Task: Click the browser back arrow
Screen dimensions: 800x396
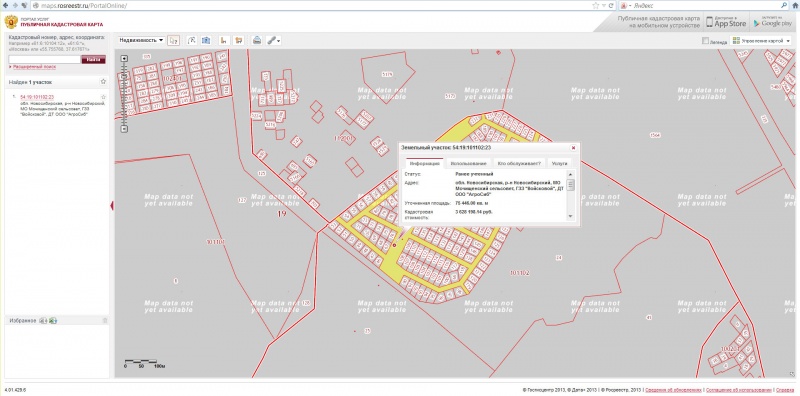Action: click(x=6, y=5)
